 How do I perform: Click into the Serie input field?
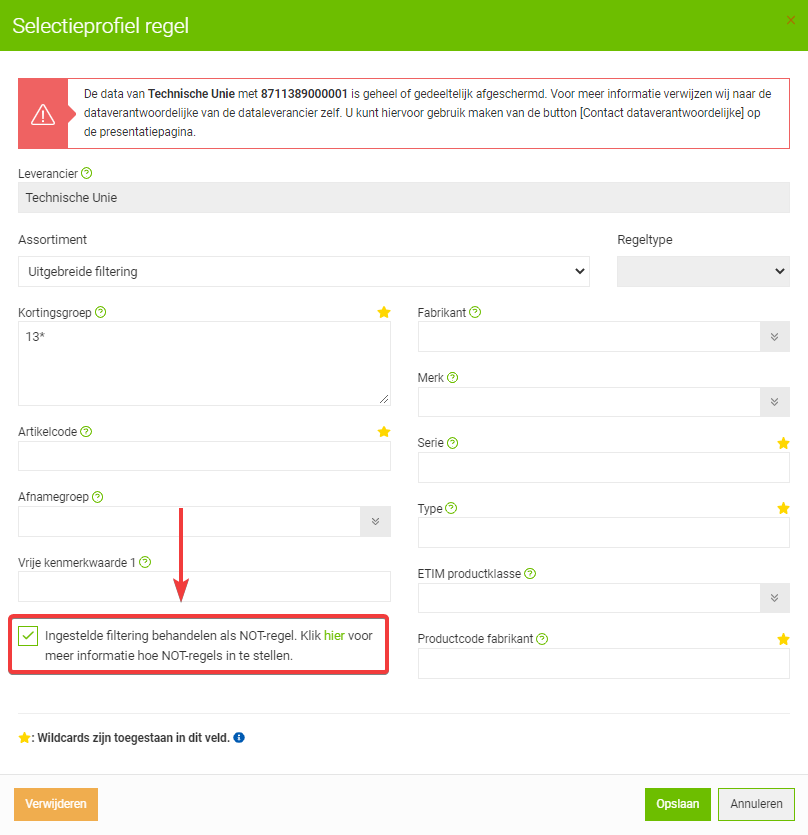pos(603,467)
